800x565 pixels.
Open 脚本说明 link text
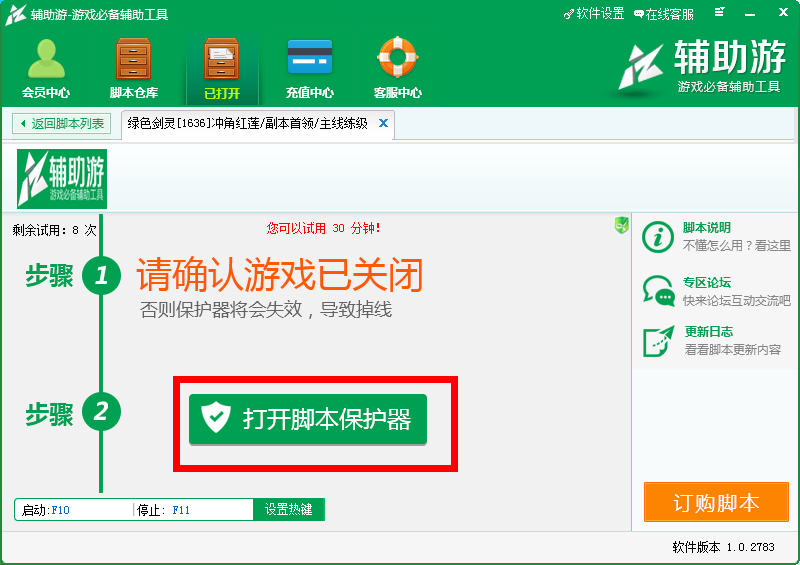[707, 228]
